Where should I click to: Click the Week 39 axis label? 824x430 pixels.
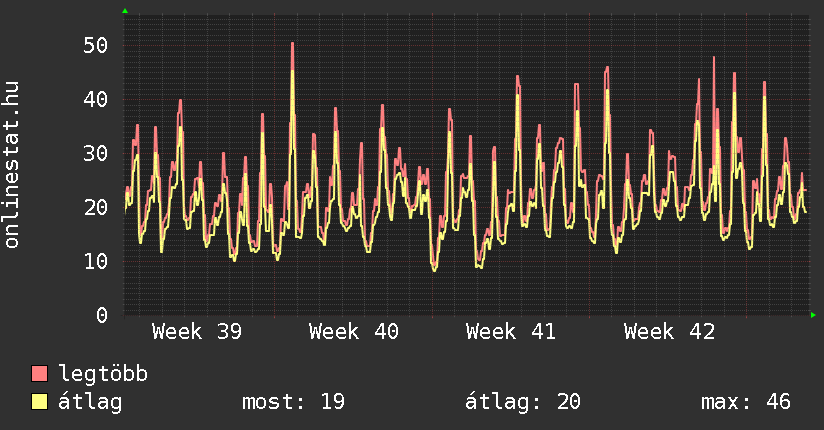coord(196,332)
